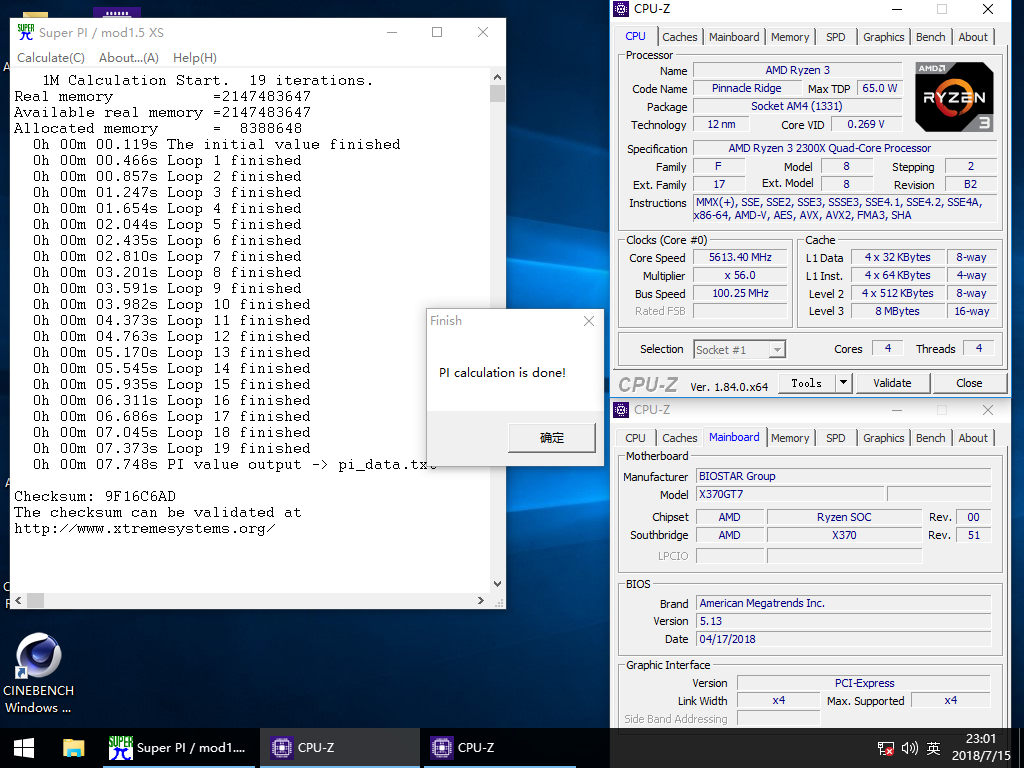Click the Multiplier x 56.0 value
Viewport: 1024px width, 768px height.
[740, 276]
